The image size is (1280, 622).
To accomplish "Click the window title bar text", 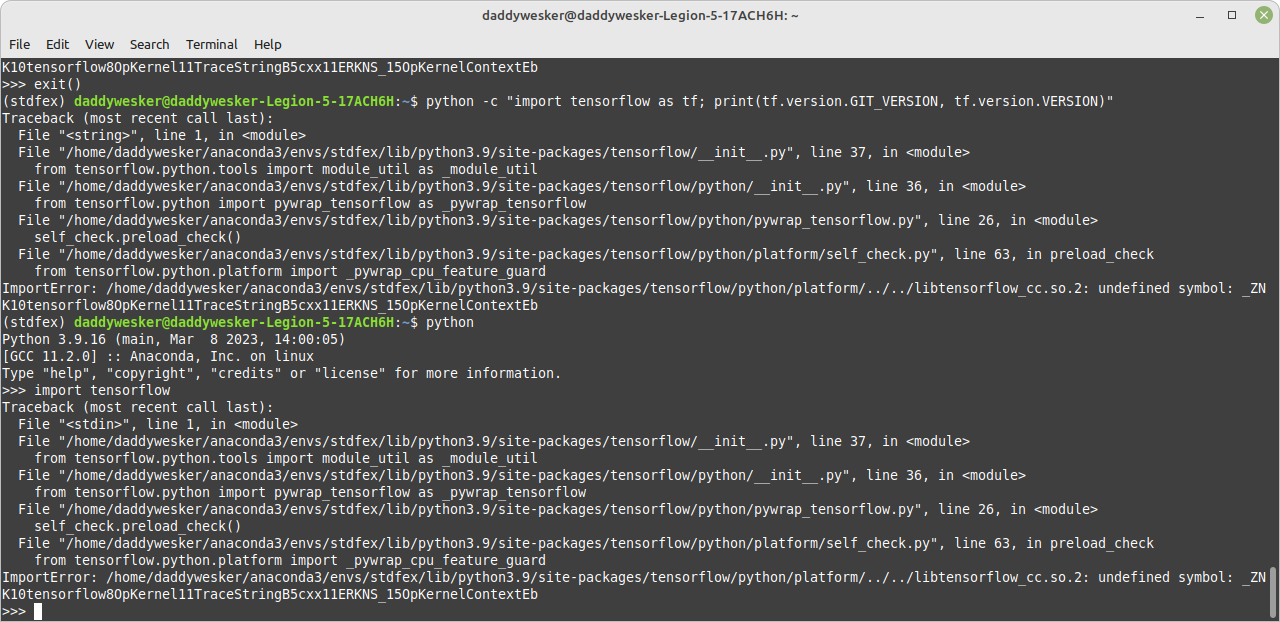I will (x=640, y=14).
